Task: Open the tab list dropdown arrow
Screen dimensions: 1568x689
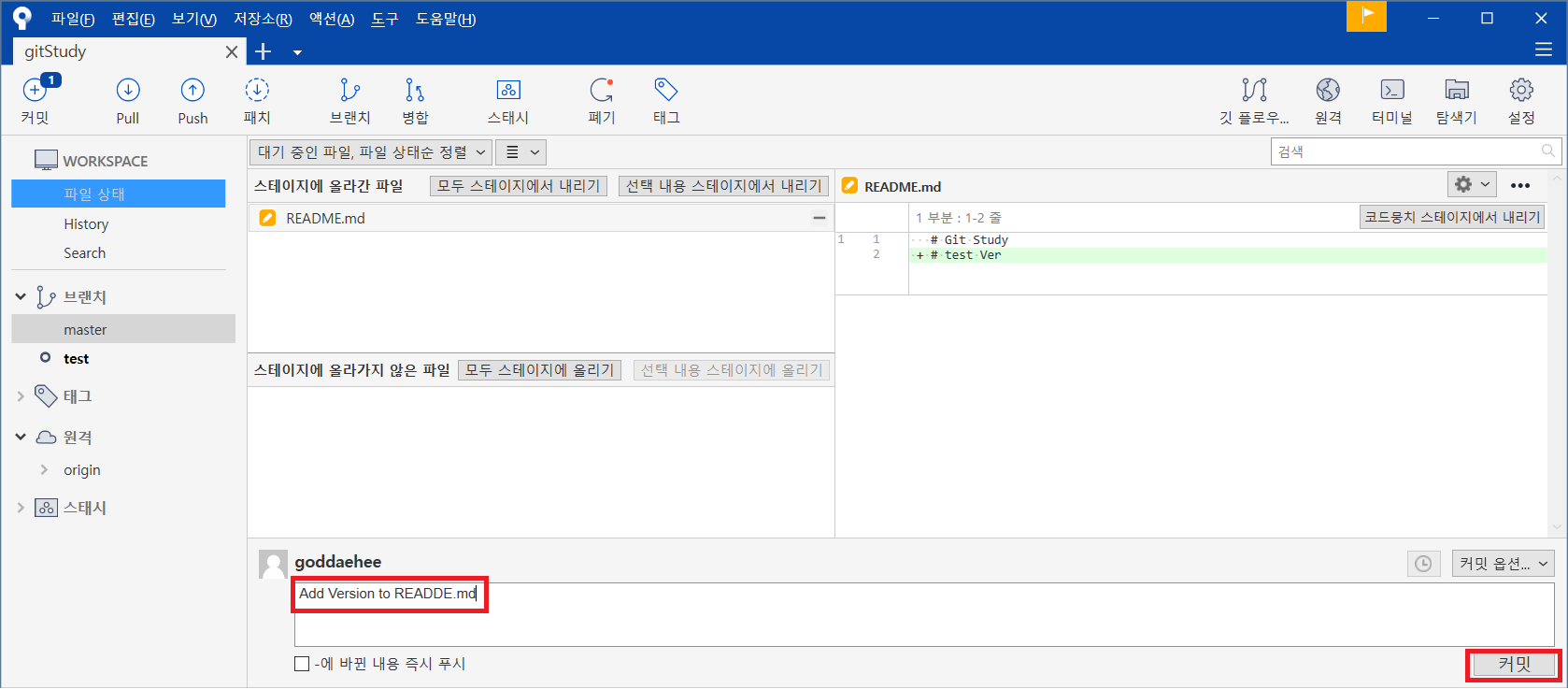Action: (297, 52)
